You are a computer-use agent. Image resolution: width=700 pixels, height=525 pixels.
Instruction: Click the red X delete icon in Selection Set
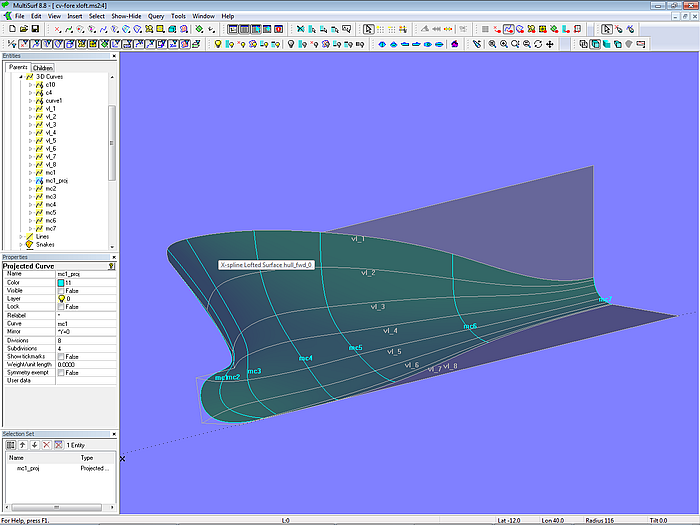45,444
